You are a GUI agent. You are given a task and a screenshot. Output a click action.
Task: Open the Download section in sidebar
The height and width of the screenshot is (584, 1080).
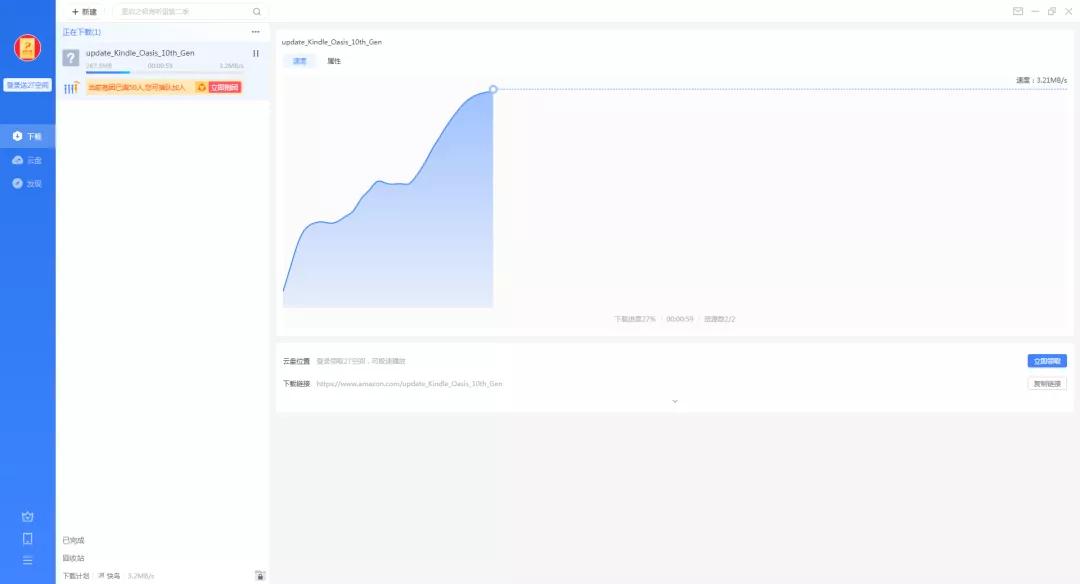tap(28, 136)
